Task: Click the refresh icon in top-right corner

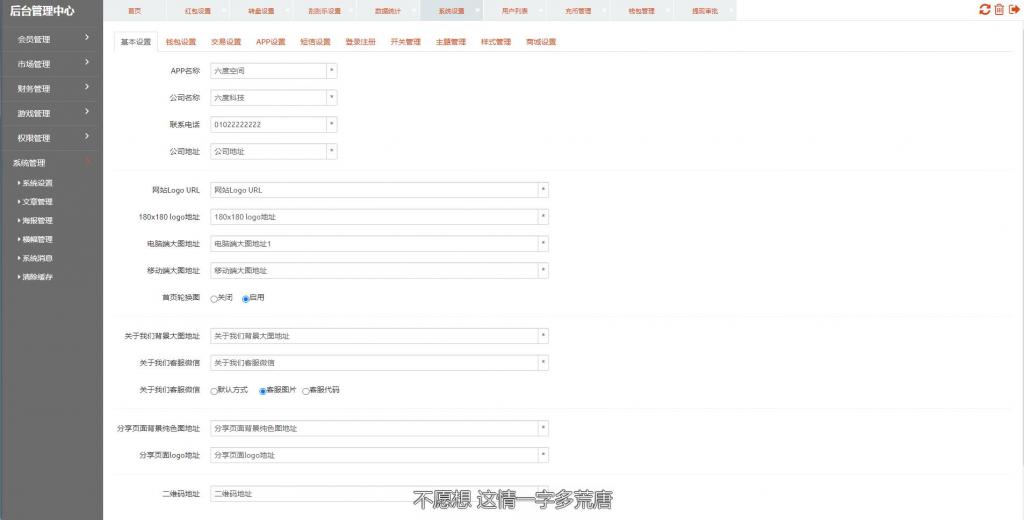Action: click(984, 10)
